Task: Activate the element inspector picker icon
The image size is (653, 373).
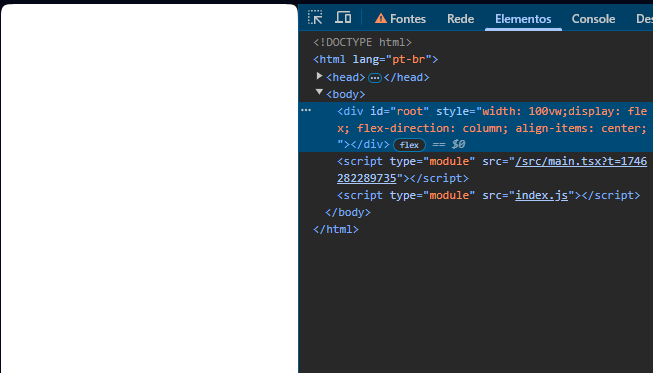Action: click(x=315, y=18)
